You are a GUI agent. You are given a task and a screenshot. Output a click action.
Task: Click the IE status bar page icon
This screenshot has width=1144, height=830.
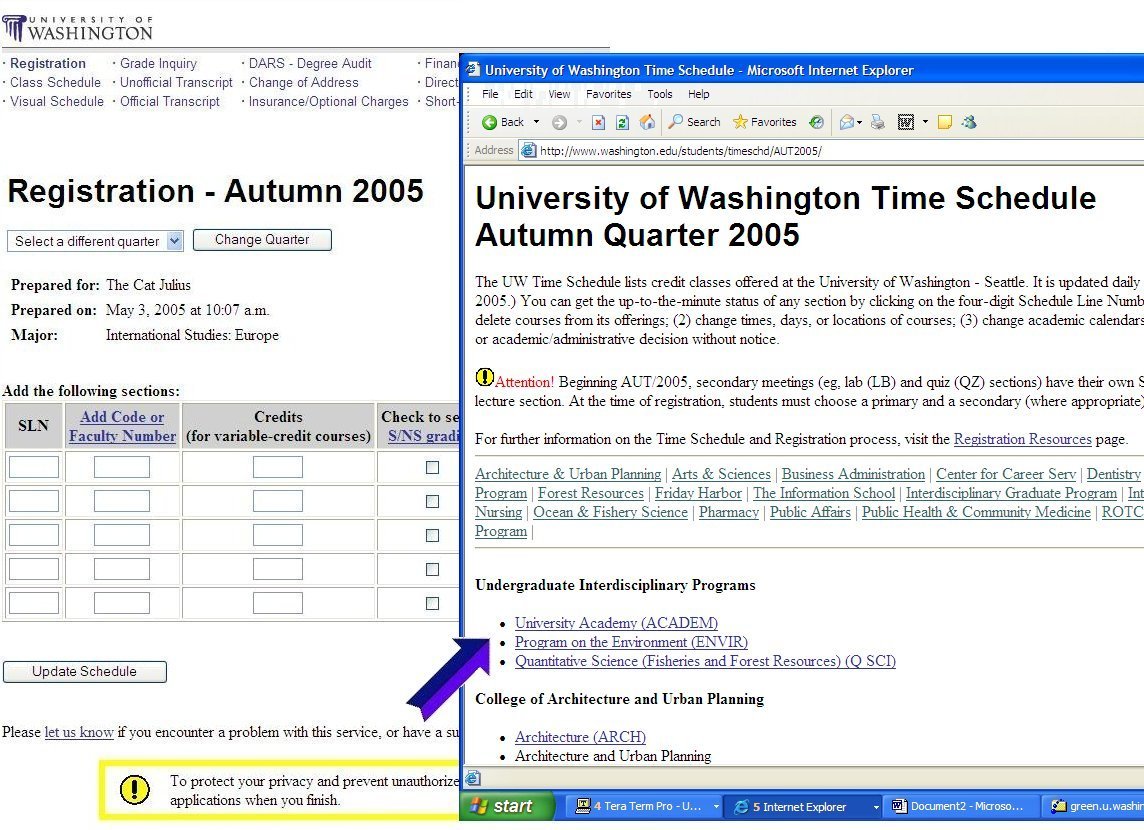[474, 778]
